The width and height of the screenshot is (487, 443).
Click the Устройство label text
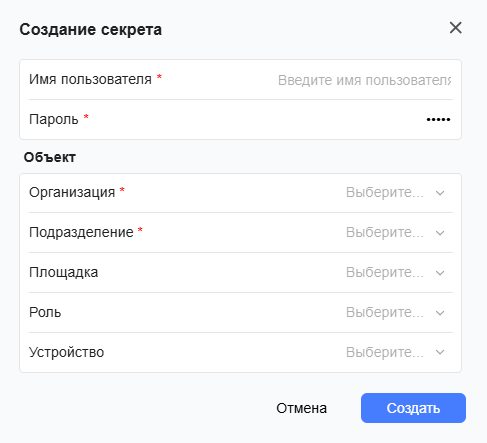[x=66, y=352]
